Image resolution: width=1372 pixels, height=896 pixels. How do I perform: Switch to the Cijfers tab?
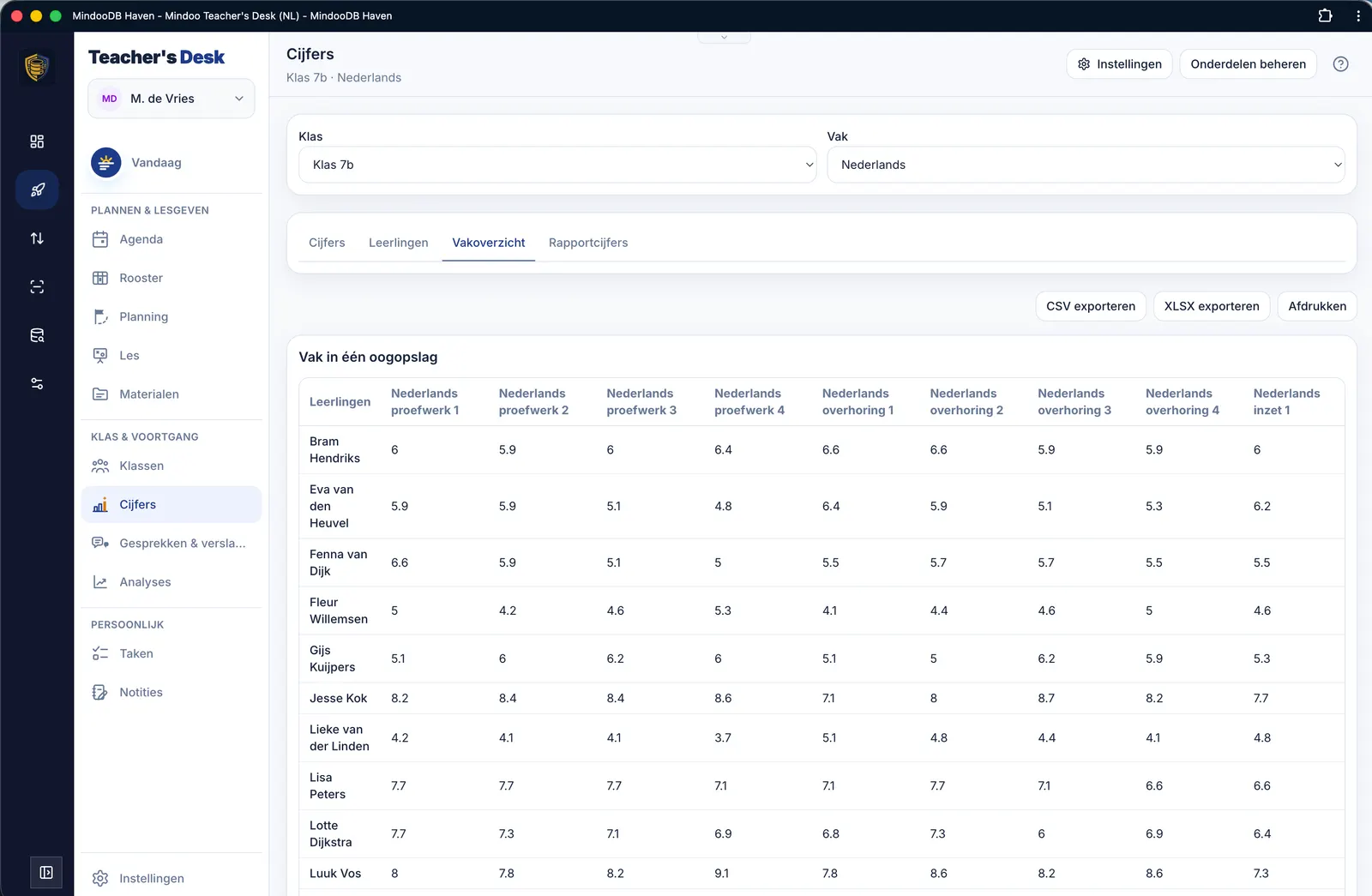327,243
